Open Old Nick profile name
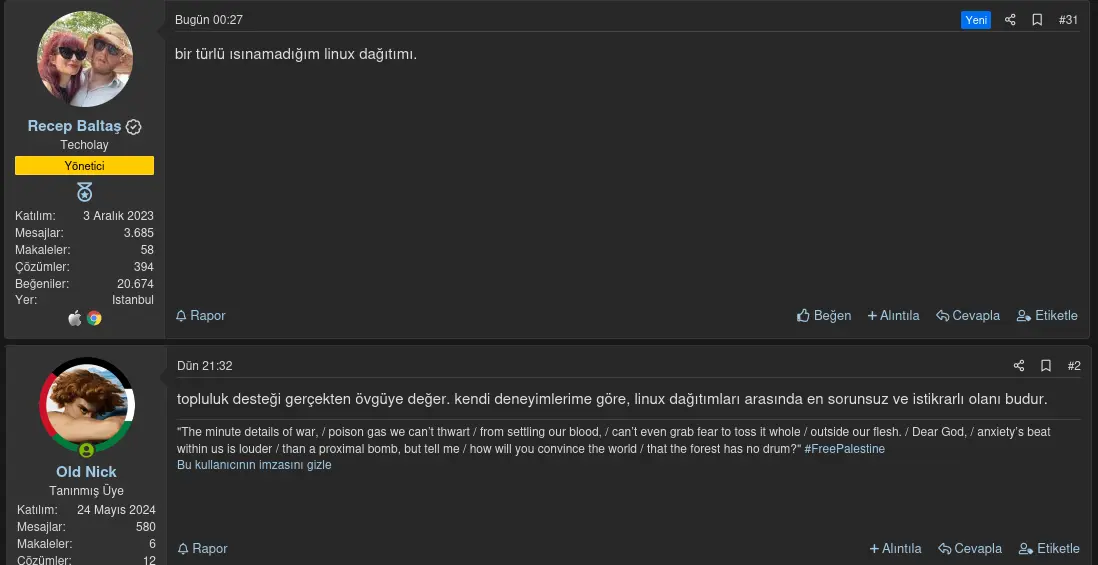 click(x=87, y=472)
